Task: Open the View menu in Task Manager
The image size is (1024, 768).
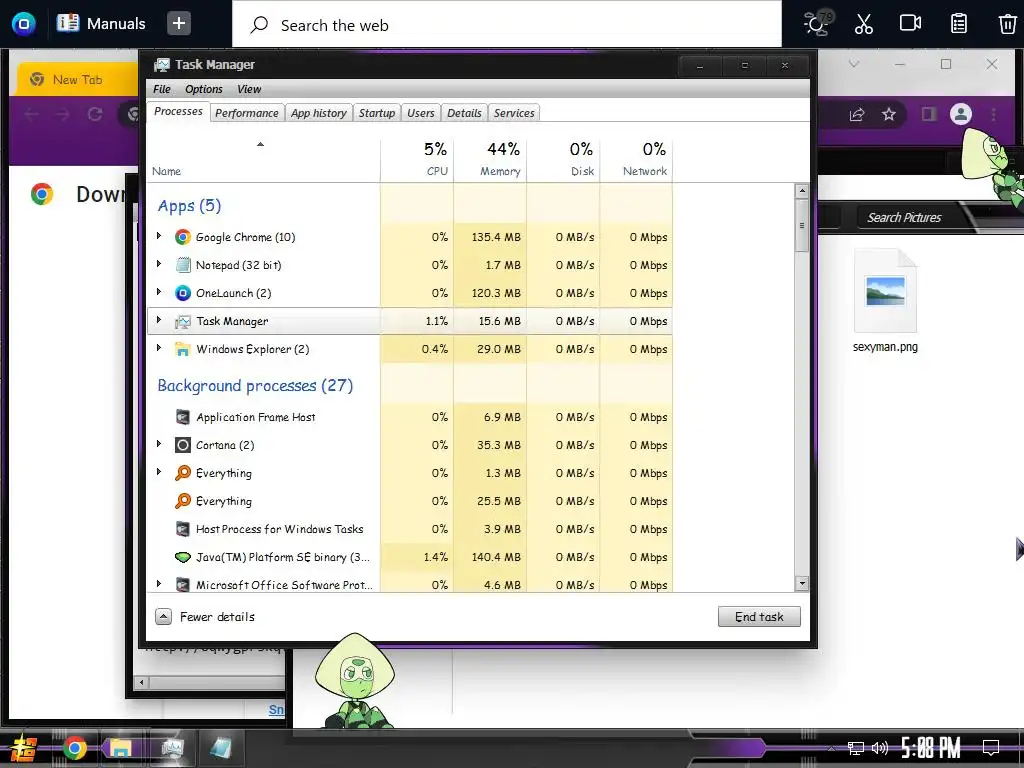Action: [x=249, y=89]
